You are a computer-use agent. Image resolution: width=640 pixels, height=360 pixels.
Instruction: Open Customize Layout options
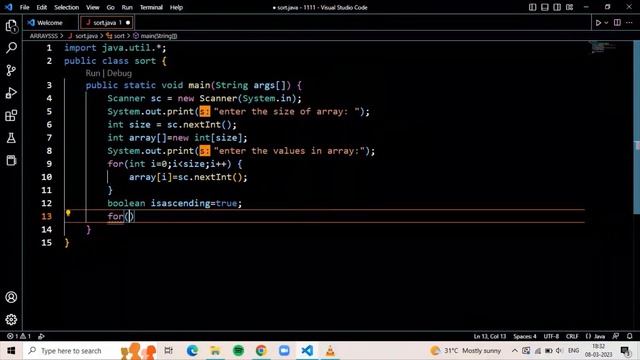(x=569, y=7)
